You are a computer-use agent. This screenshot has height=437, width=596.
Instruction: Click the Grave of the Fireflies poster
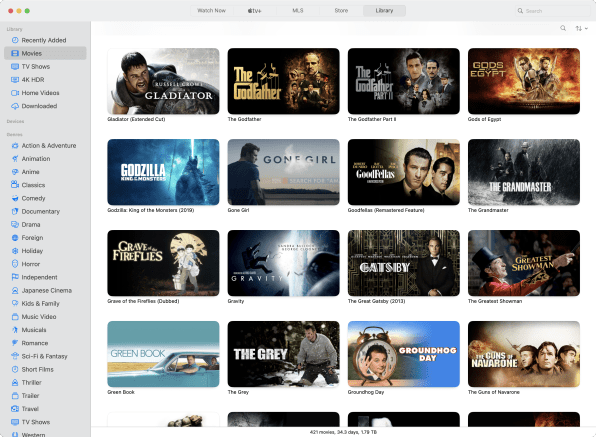coord(163,263)
